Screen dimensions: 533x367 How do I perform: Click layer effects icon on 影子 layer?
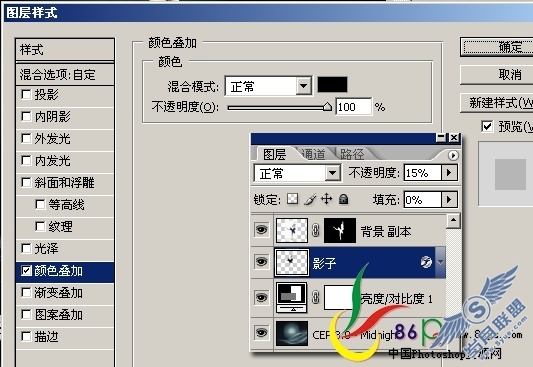[x=426, y=262]
